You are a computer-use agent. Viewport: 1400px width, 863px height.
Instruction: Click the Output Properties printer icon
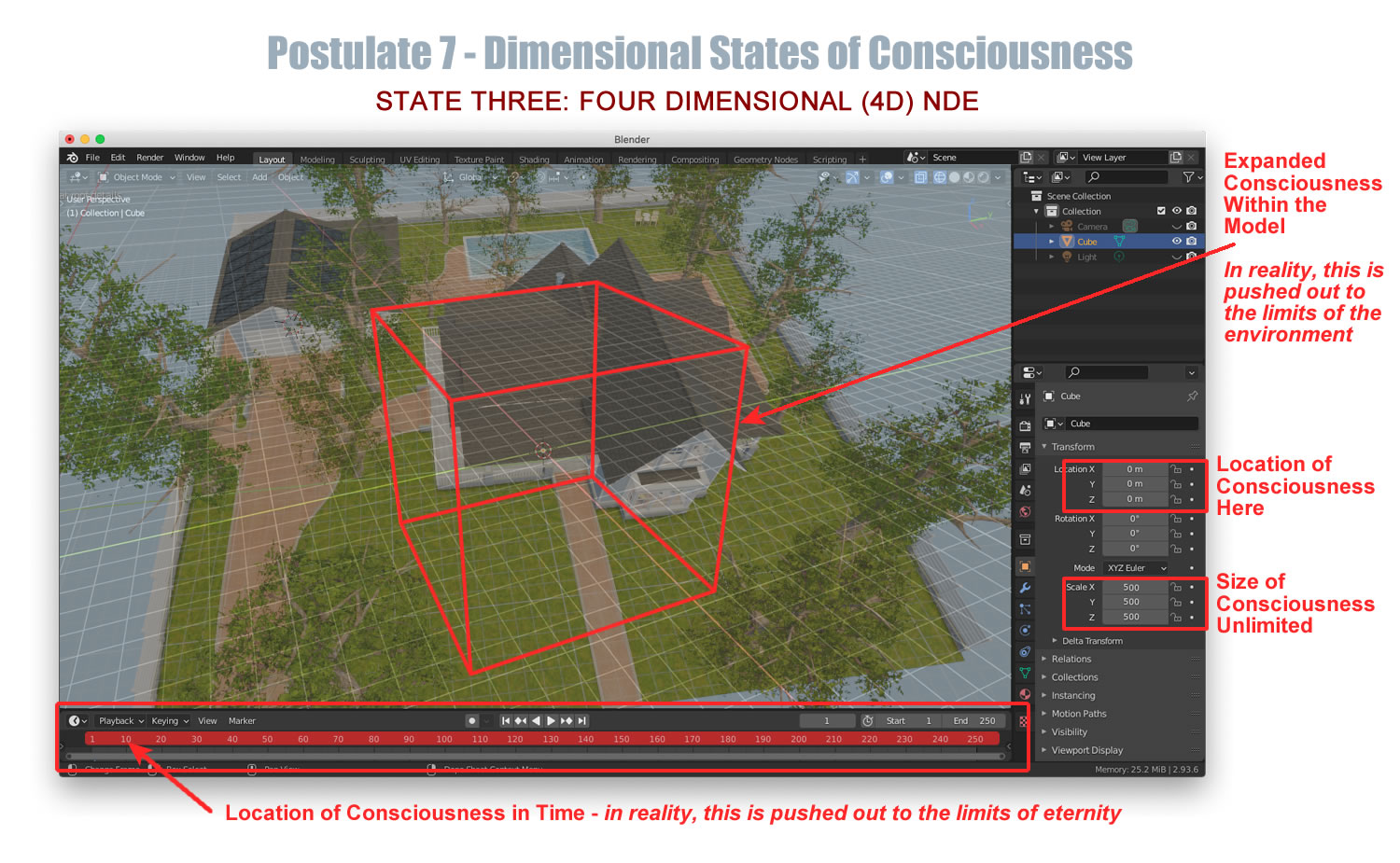[1025, 448]
